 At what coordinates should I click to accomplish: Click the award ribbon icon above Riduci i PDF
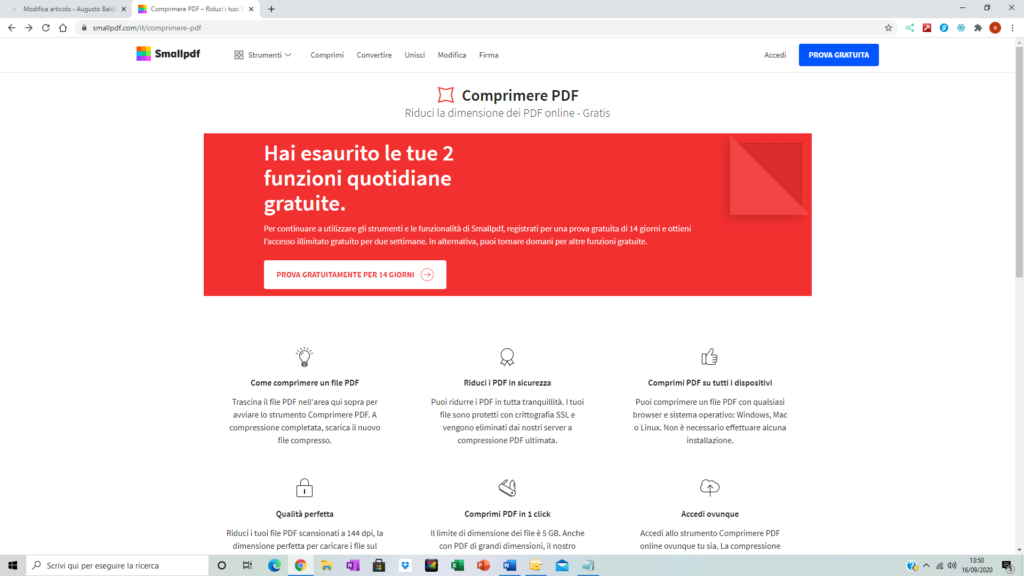pyautogui.click(x=507, y=357)
